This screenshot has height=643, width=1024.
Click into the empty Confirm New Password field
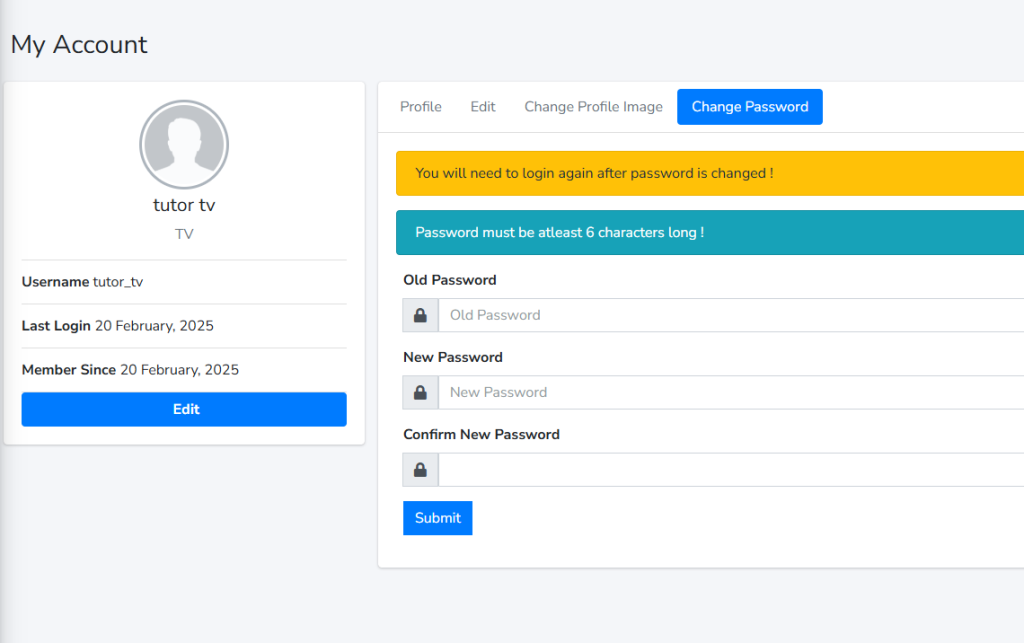coord(730,470)
